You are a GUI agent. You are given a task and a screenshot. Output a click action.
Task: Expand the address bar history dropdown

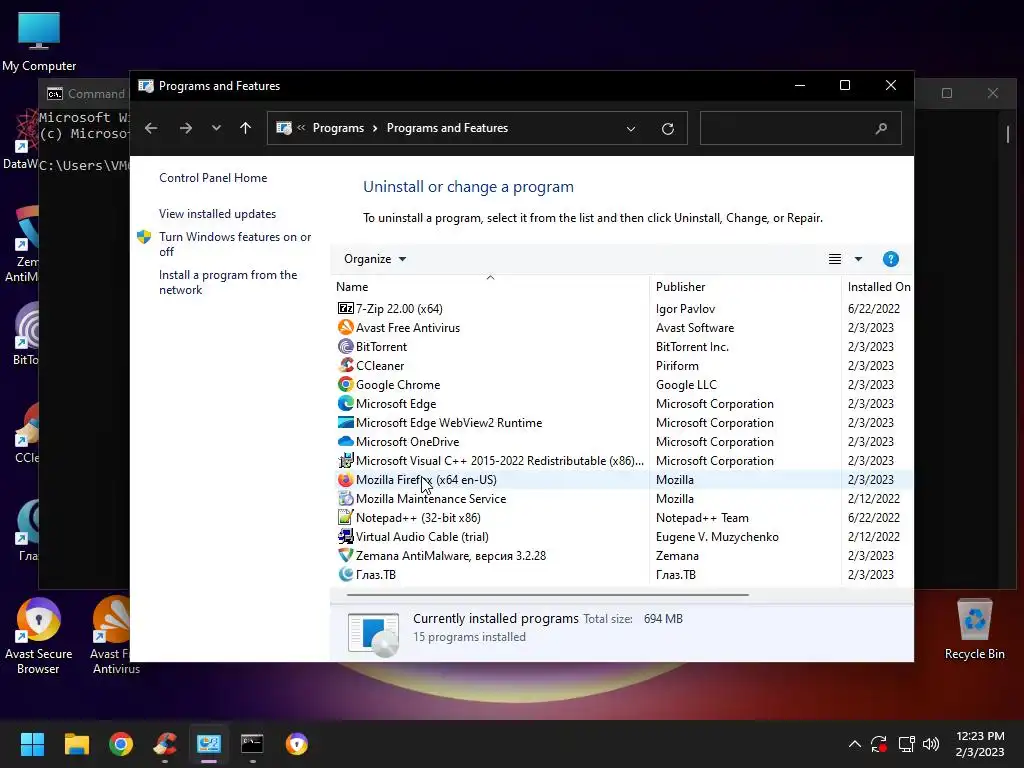(x=631, y=129)
